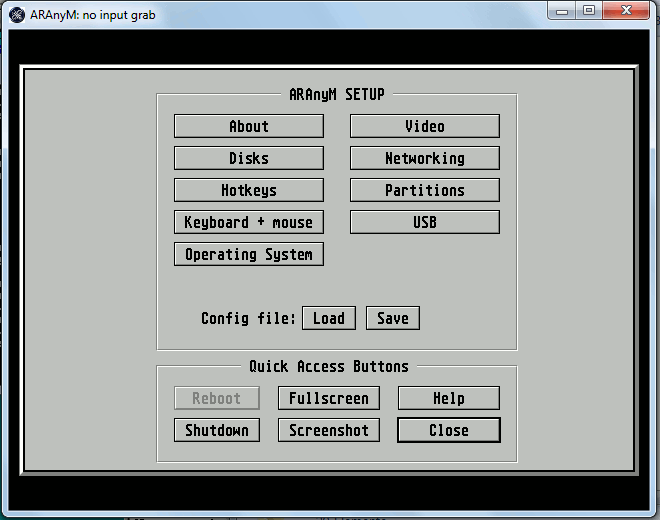
Task: Click the 'ARAnyM SETUP' heading
Action: (x=337, y=94)
